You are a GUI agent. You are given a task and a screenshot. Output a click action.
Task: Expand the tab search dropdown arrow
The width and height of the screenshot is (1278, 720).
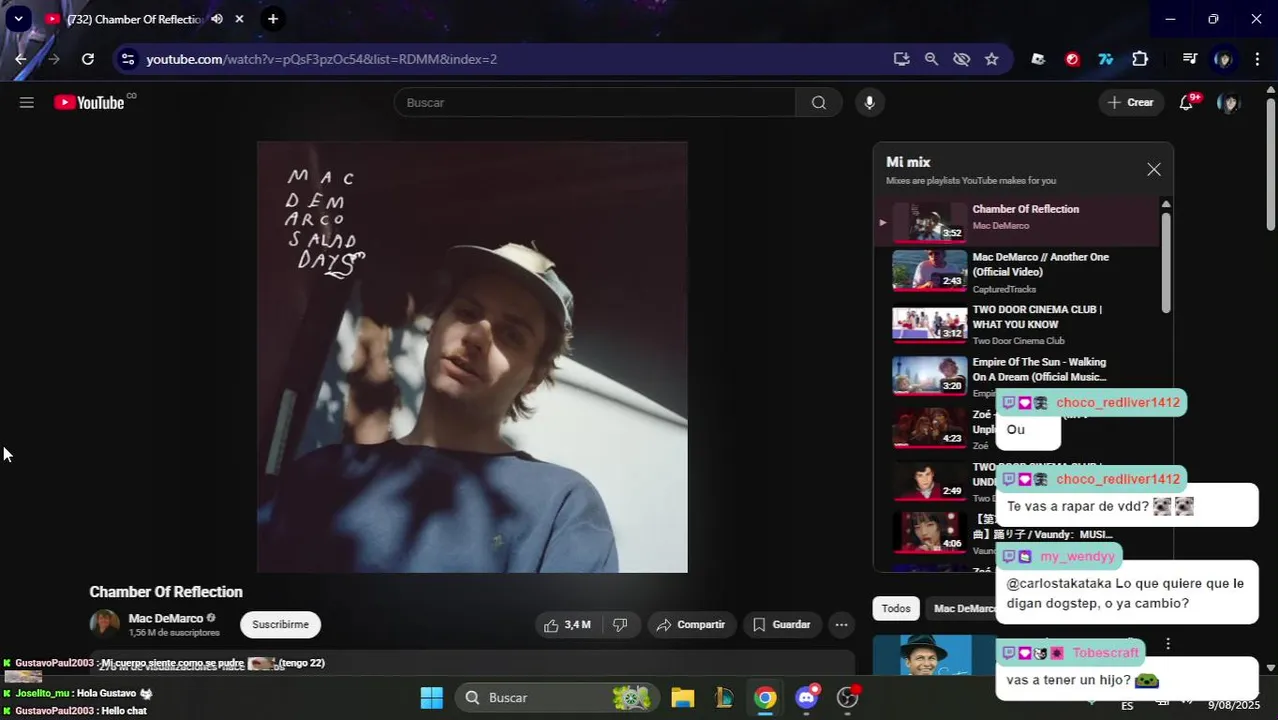coord(18,19)
